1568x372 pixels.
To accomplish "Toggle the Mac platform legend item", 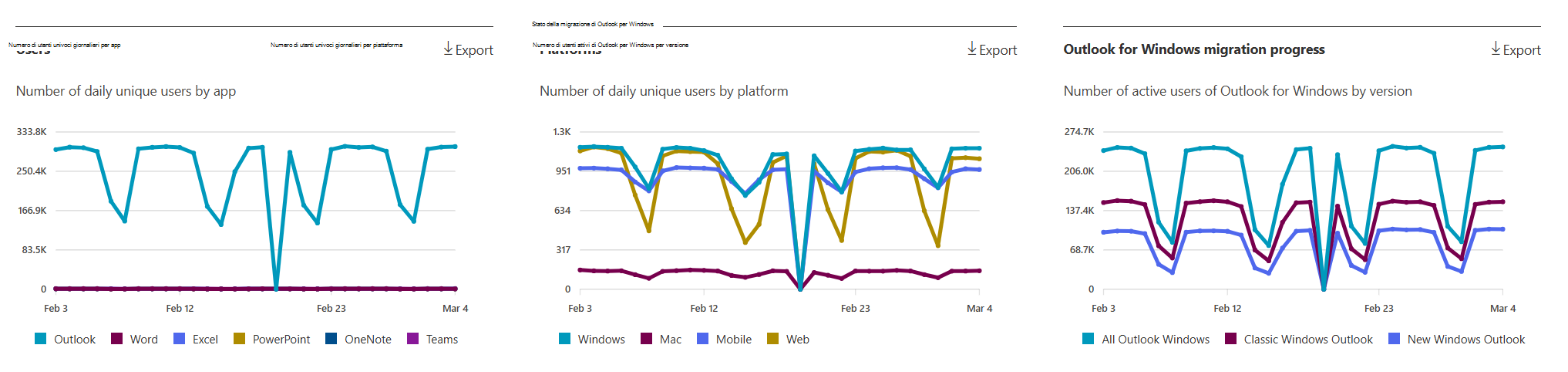I will click(661, 339).
